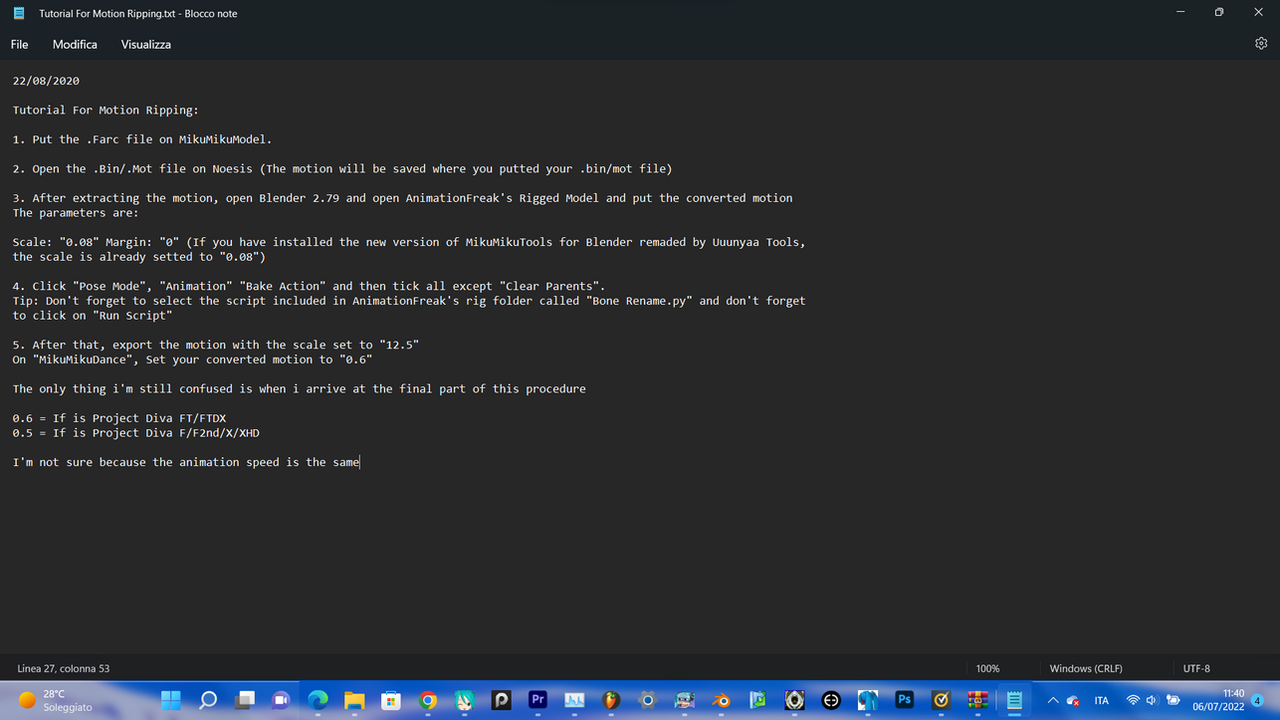This screenshot has height=720, width=1280.
Task: Launch FL Studio from taskbar
Action: coord(611,700)
